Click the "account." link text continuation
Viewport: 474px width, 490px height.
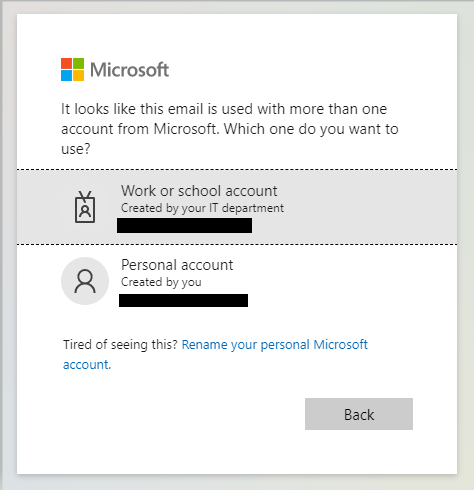87,364
